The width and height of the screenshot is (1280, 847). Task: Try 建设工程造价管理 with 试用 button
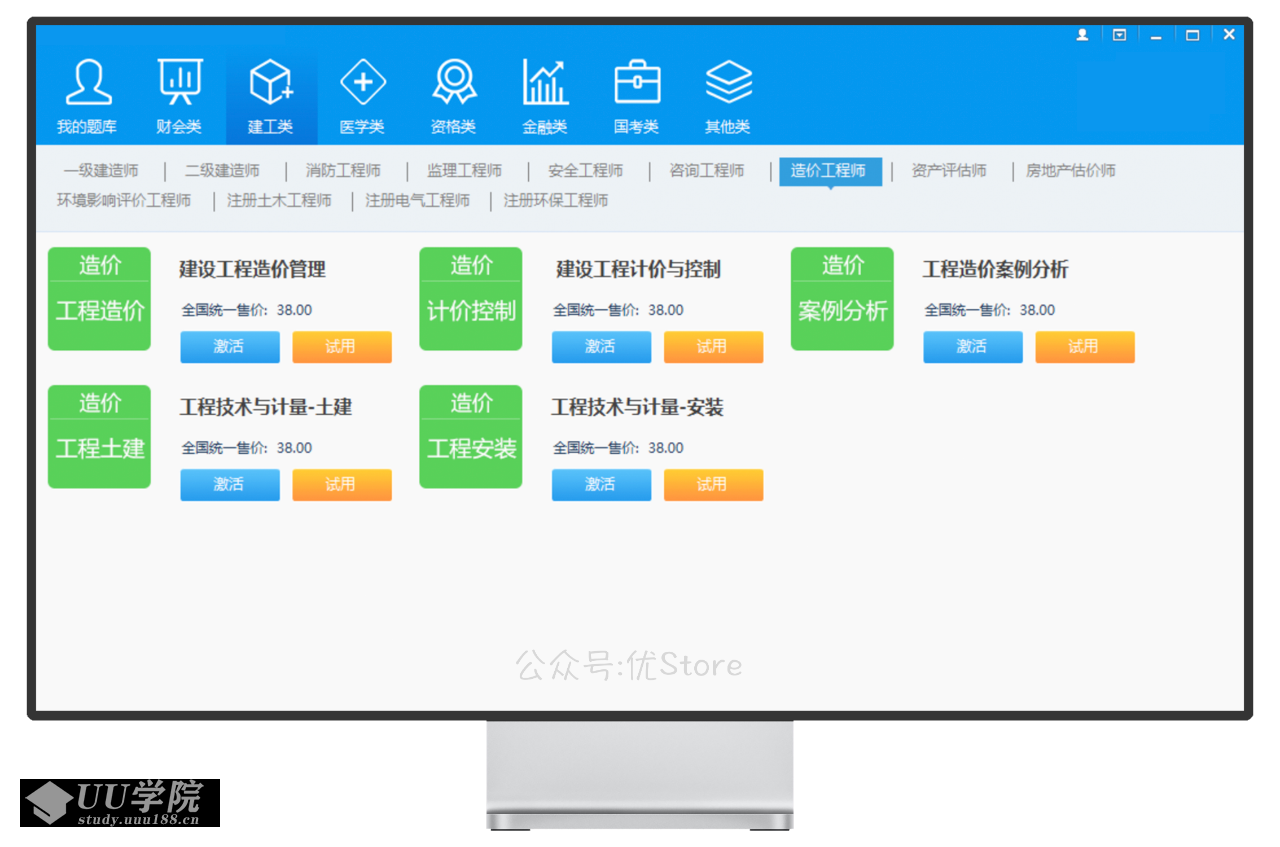point(342,347)
